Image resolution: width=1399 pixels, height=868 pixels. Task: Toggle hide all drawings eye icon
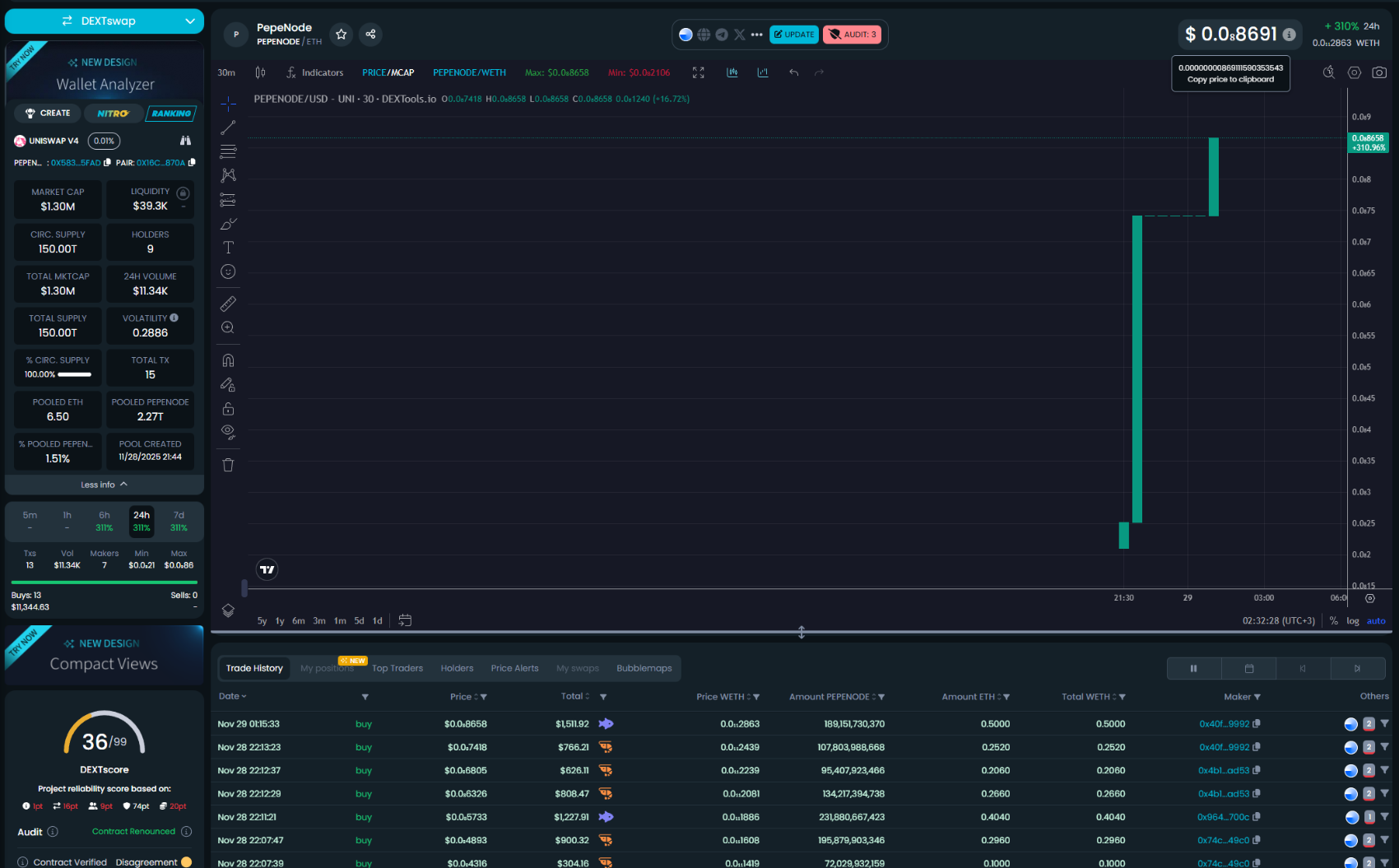[228, 432]
